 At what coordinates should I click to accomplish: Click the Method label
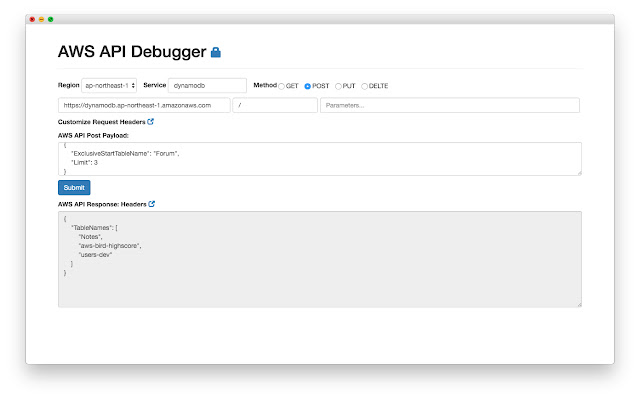pos(265,85)
